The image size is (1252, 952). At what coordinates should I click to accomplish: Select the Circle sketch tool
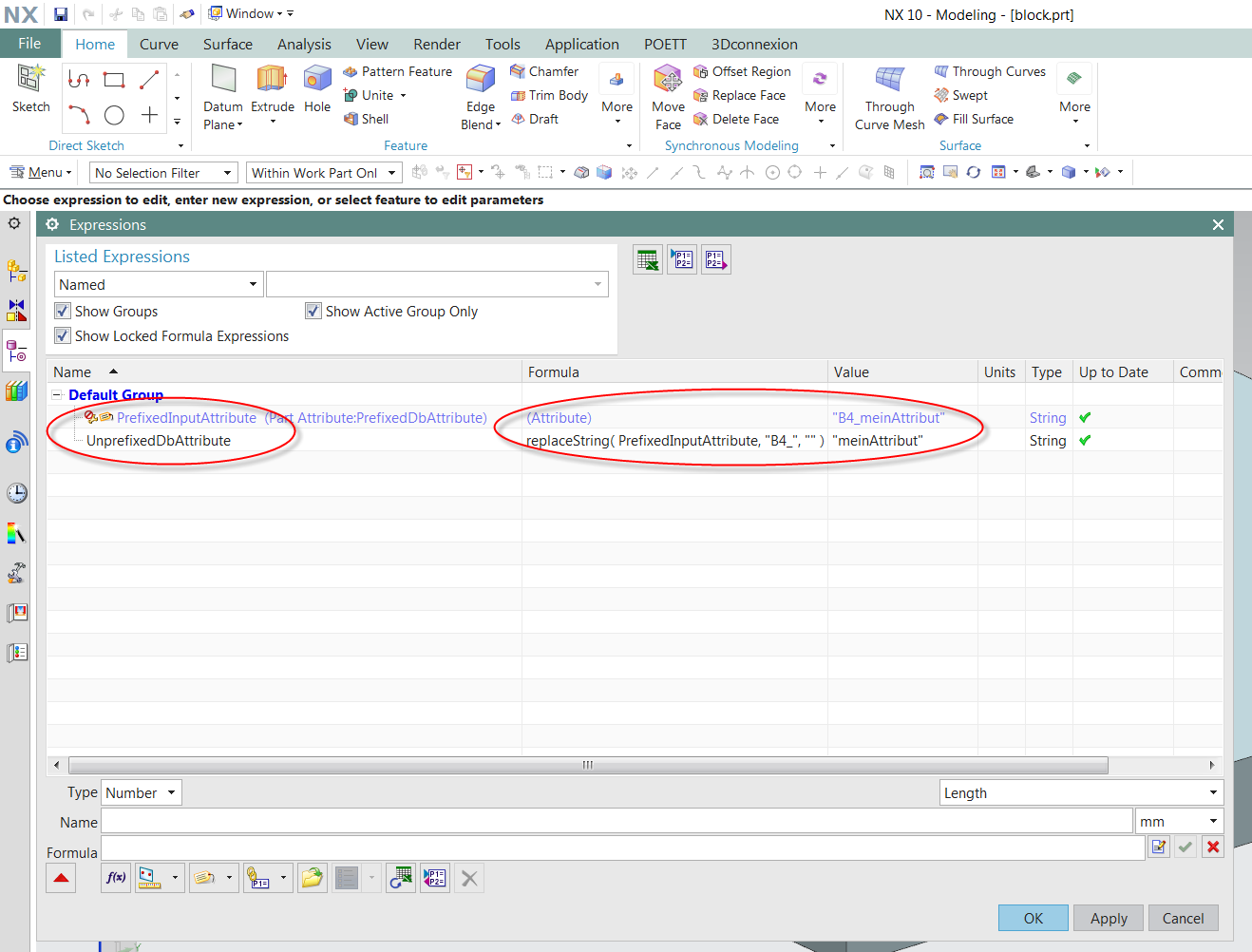coord(114,115)
